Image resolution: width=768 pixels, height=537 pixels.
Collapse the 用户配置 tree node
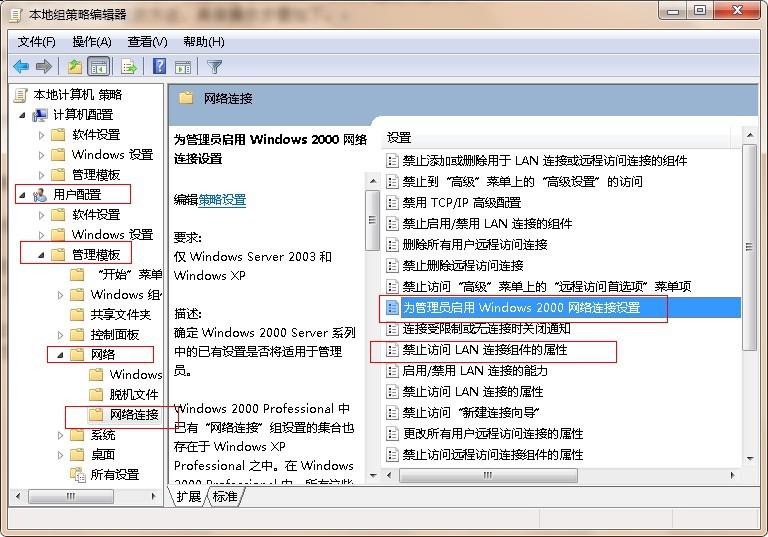point(23,194)
